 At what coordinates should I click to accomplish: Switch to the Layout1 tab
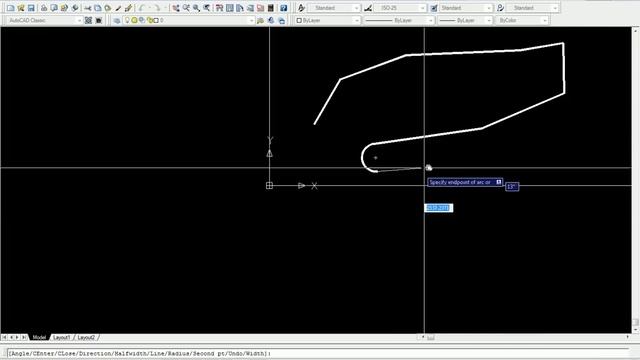62,338
